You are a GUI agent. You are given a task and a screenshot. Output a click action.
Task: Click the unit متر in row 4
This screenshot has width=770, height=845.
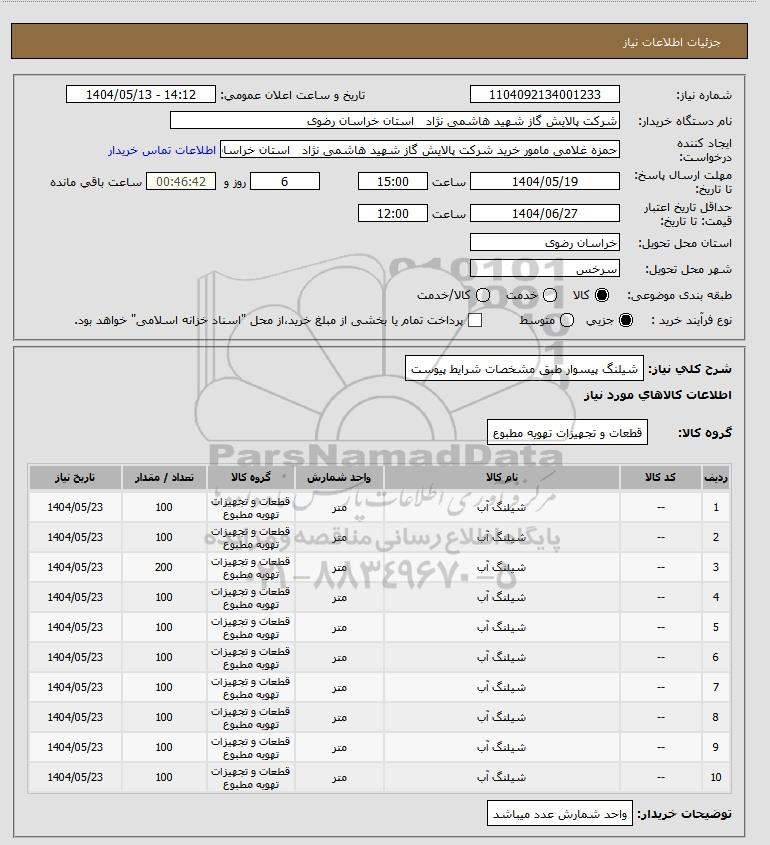point(339,597)
